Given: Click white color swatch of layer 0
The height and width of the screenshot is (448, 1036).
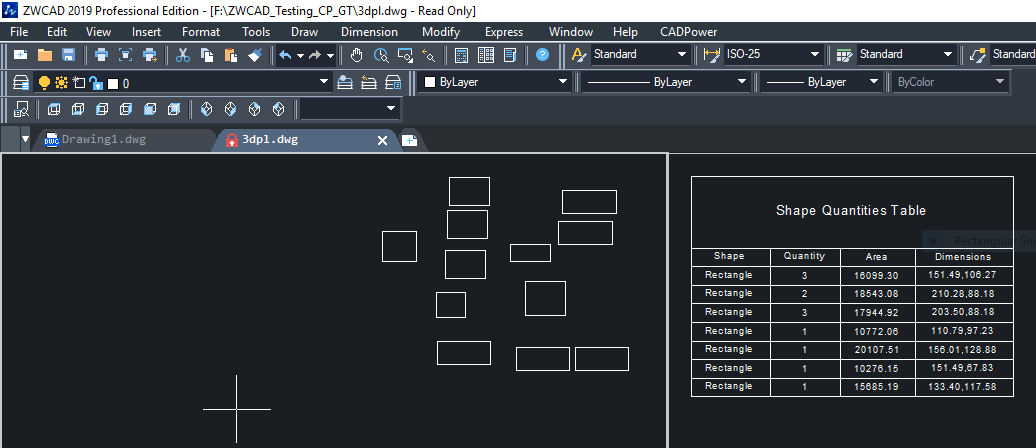Looking at the screenshot, I should (x=113, y=83).
